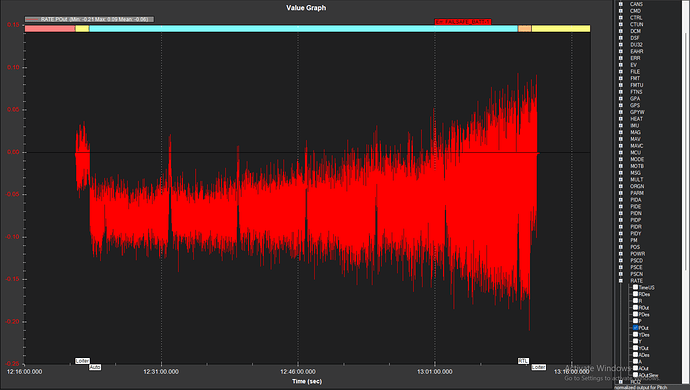Viewport: 690px width, 390px height.
Task: Expand the IMU tree node
Action: tap(621, 125)
